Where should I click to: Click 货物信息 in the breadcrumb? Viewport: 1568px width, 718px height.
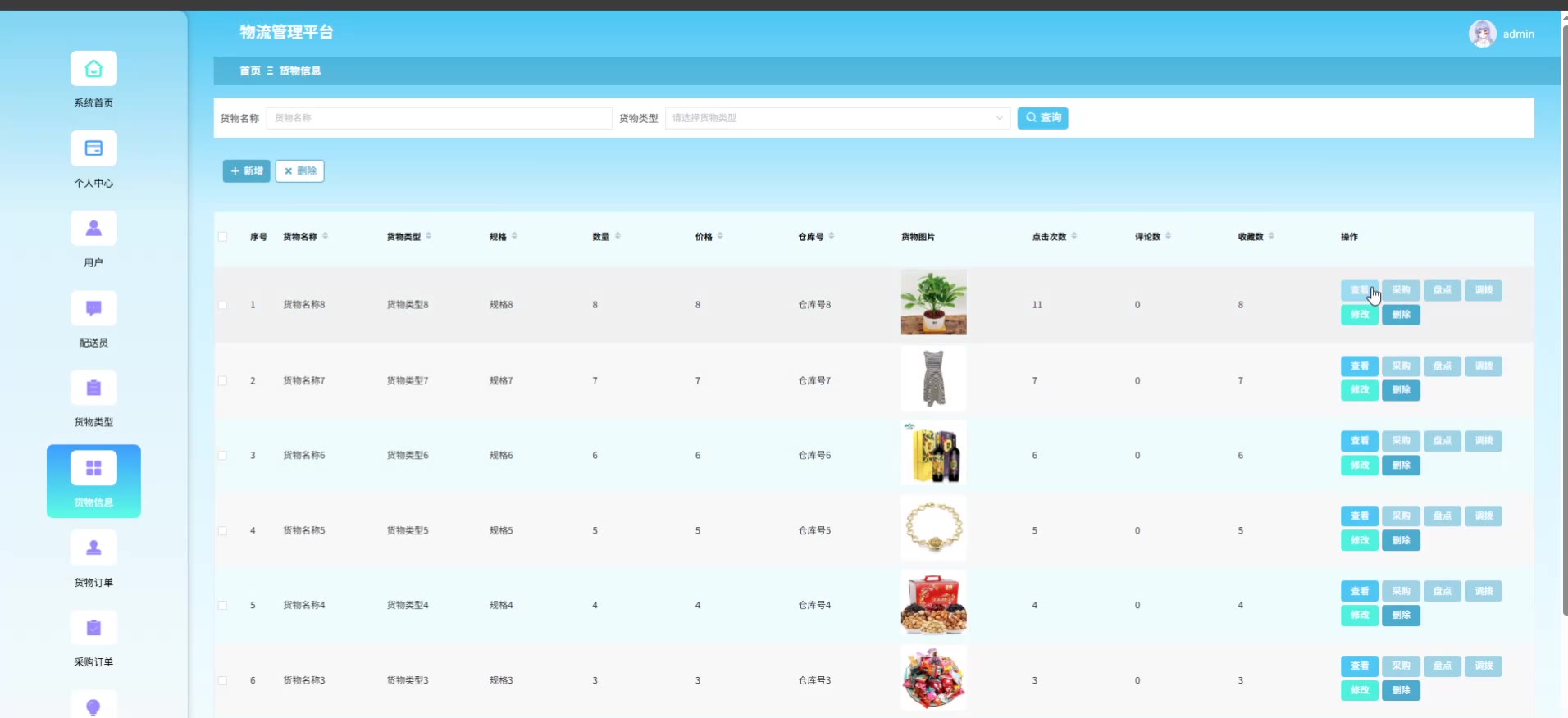tap(300, 70)
